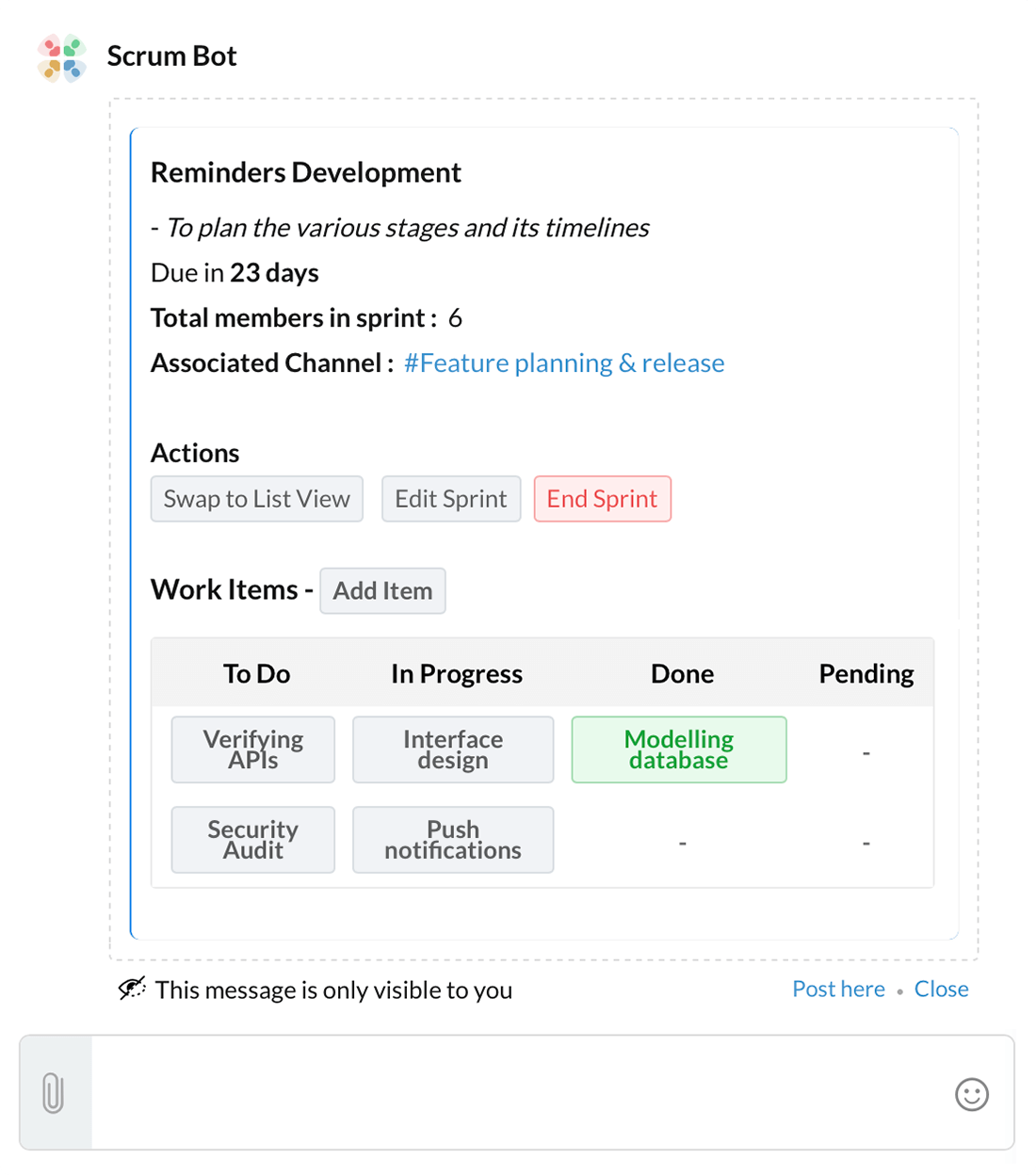Open the emoji picker smiley icon
Image resolution: width=1036 pixels, height=1175 pixels.
pyautogui.click(x=971, y=1094)
